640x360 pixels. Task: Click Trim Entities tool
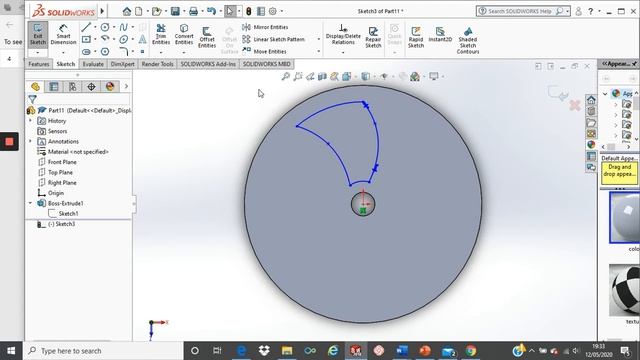(161, 34)
